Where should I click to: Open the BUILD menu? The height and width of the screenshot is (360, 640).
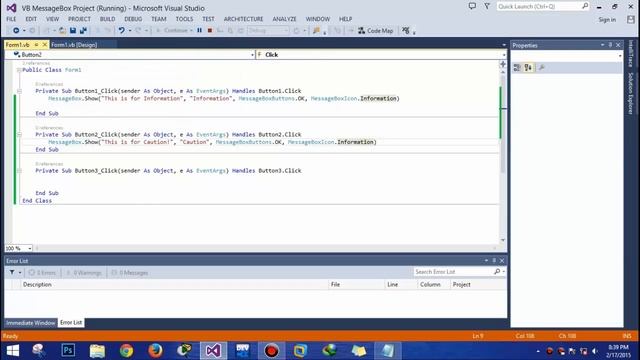[x=107, y=19]
